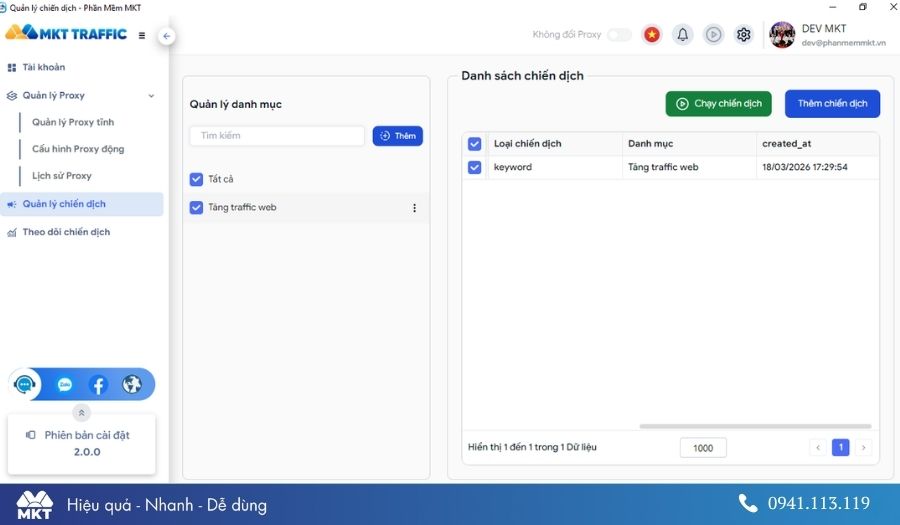
Task: Open the Facebook support icon
Action: point(98,384)
